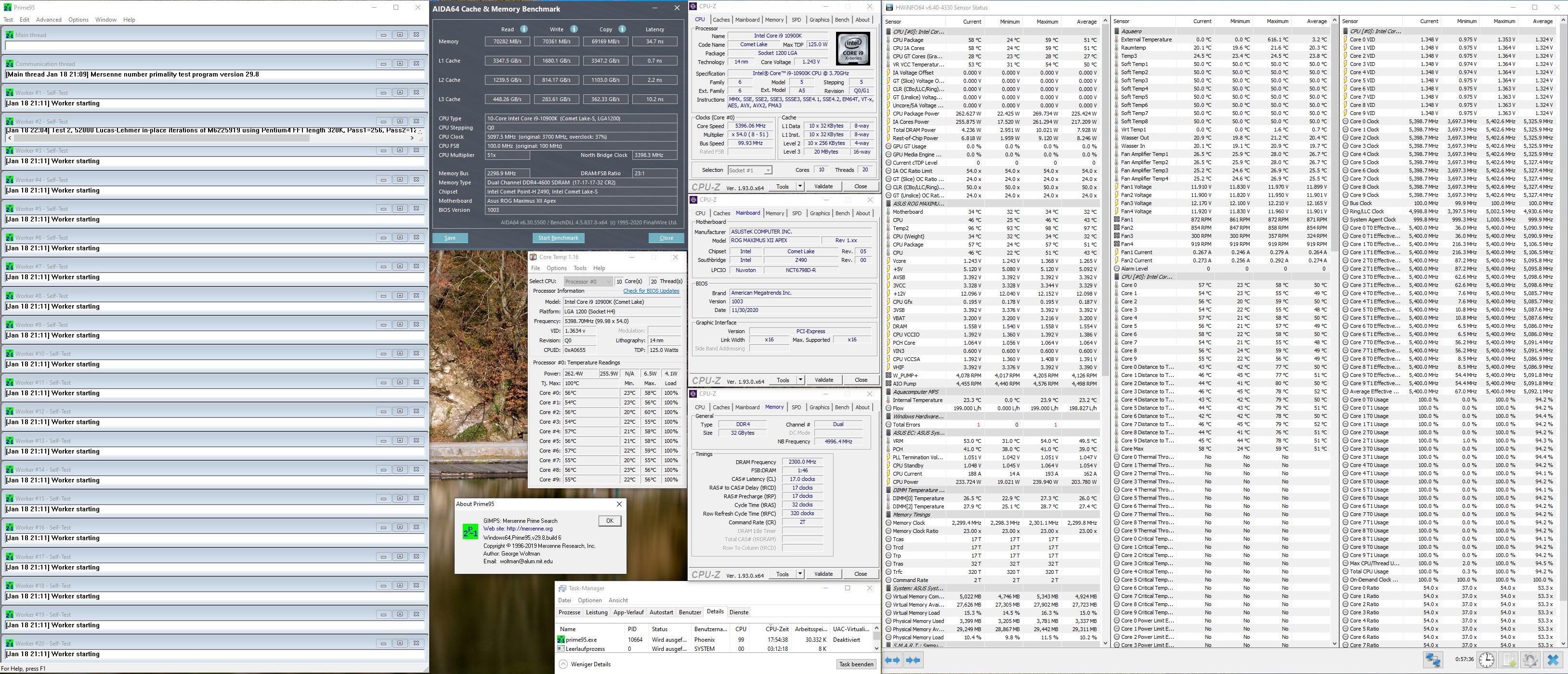Click HWiNFO expand columns arrows icon
This screenshot has width=1568, height=674.
tap(892, 660)
